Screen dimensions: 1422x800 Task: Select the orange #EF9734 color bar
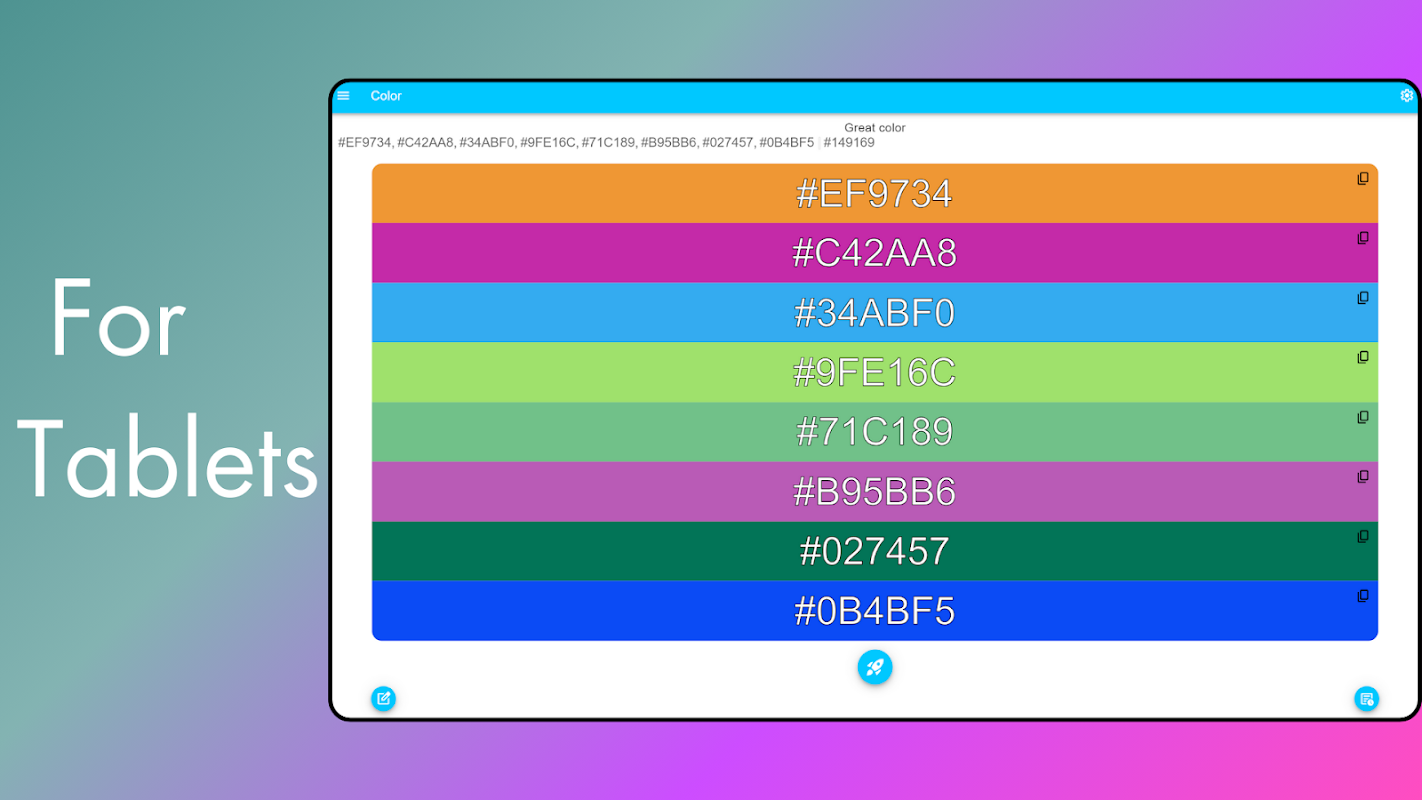click(x=875, y=193)
